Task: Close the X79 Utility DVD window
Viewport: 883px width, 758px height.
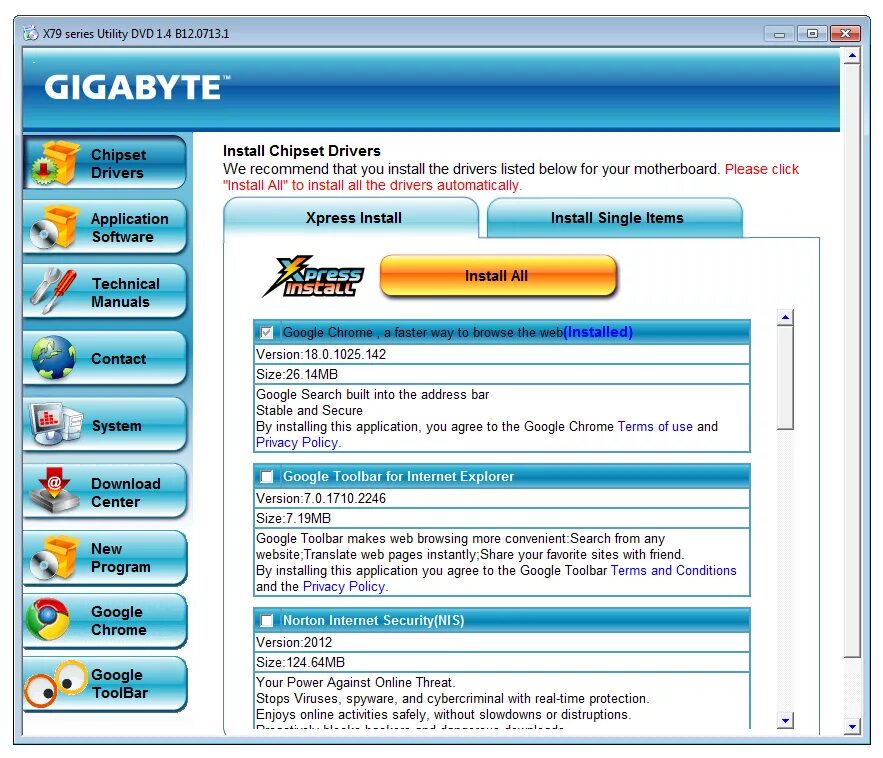Action: (845, 34)
